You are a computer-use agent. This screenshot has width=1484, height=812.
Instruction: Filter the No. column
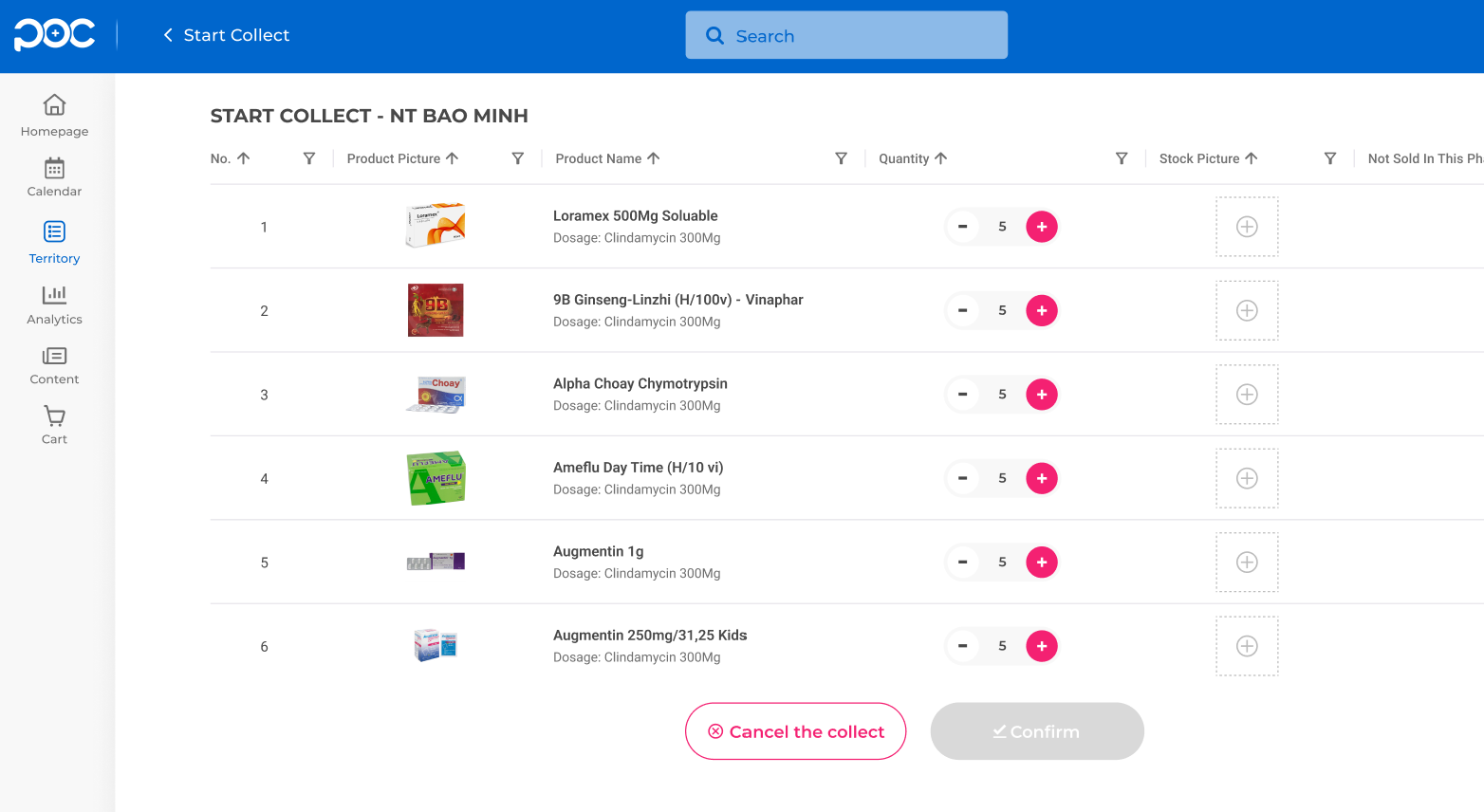(308, 158)
